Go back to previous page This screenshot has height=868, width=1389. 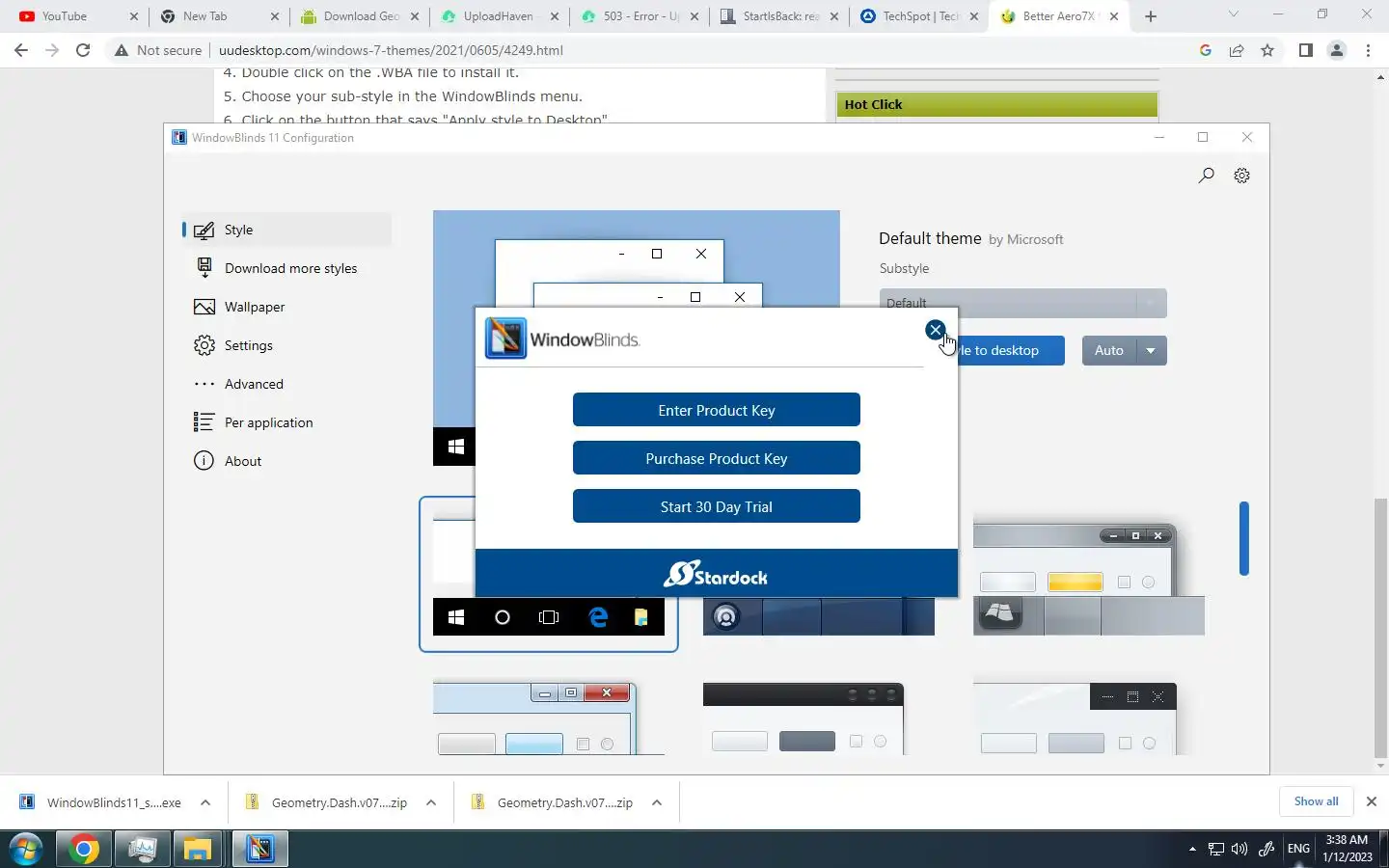tap(21, 50)
